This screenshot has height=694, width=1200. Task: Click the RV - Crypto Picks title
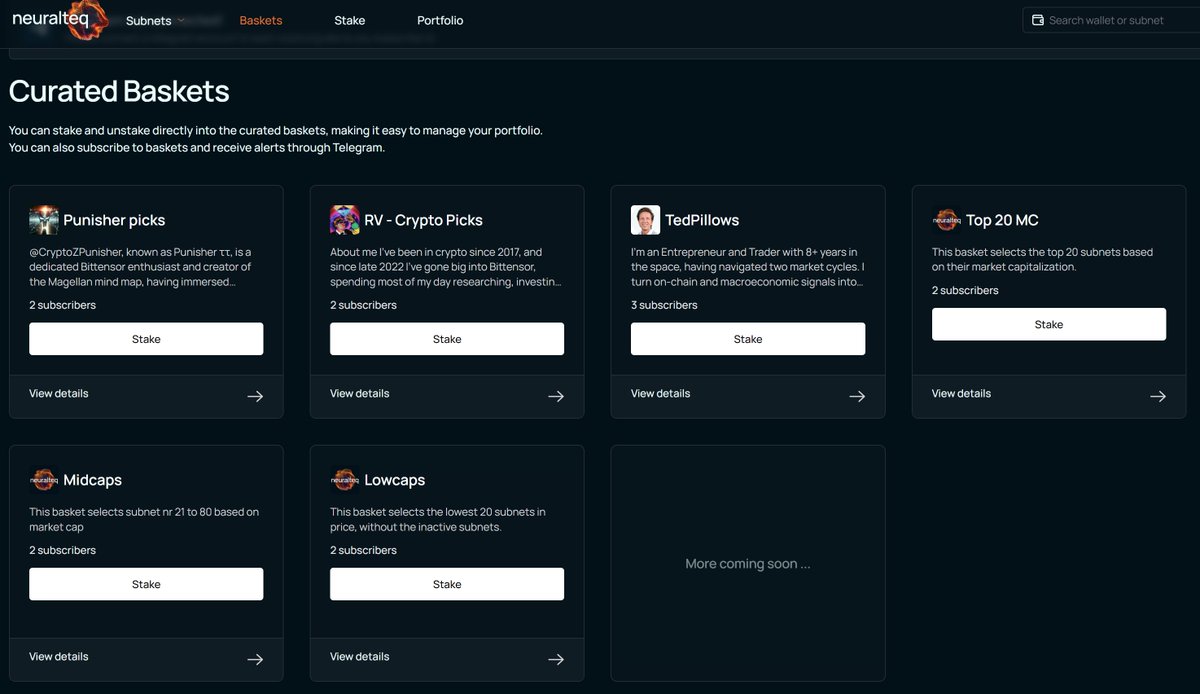(x=423, y=220)
